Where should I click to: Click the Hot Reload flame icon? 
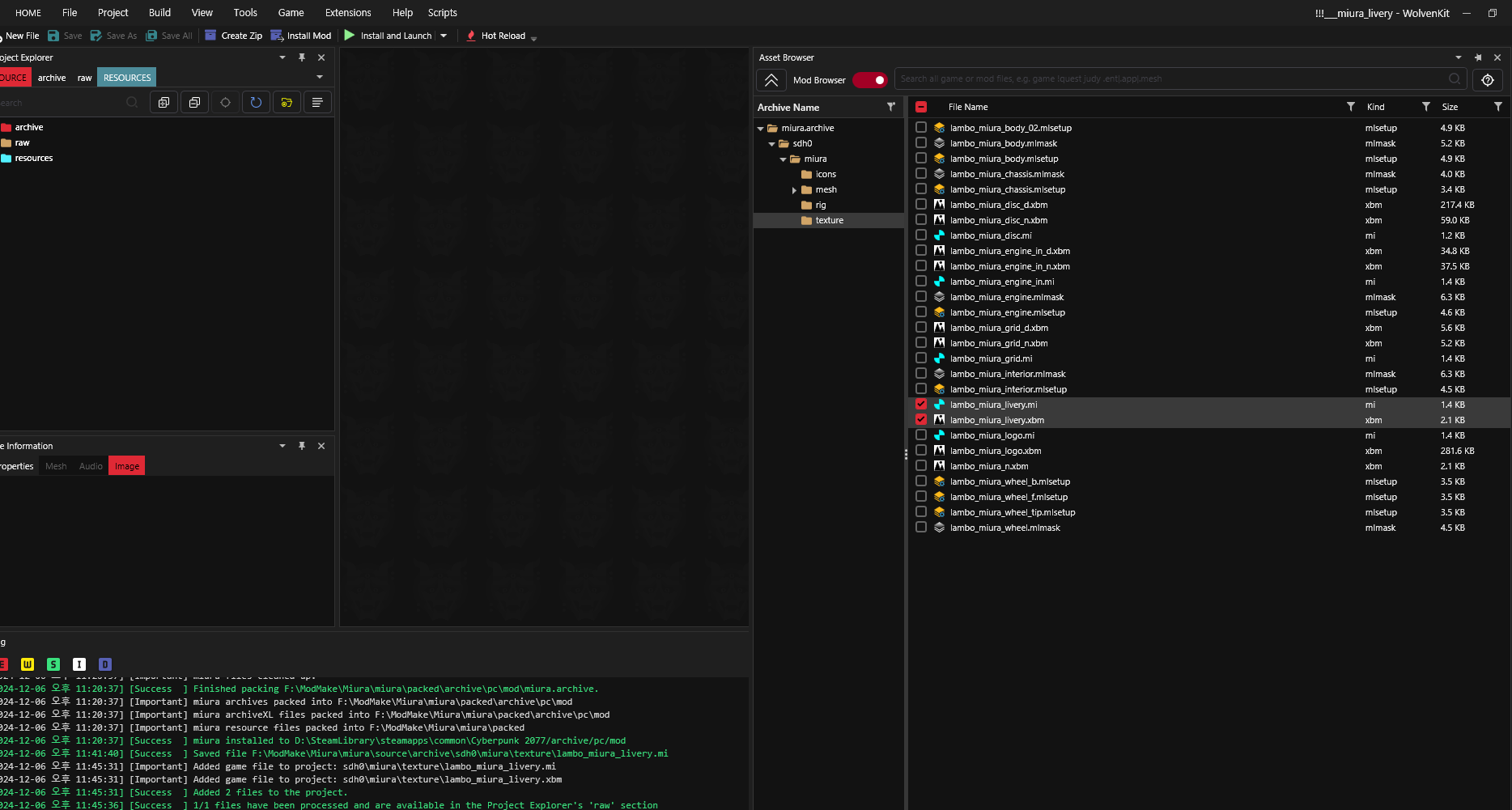(471, 36)
